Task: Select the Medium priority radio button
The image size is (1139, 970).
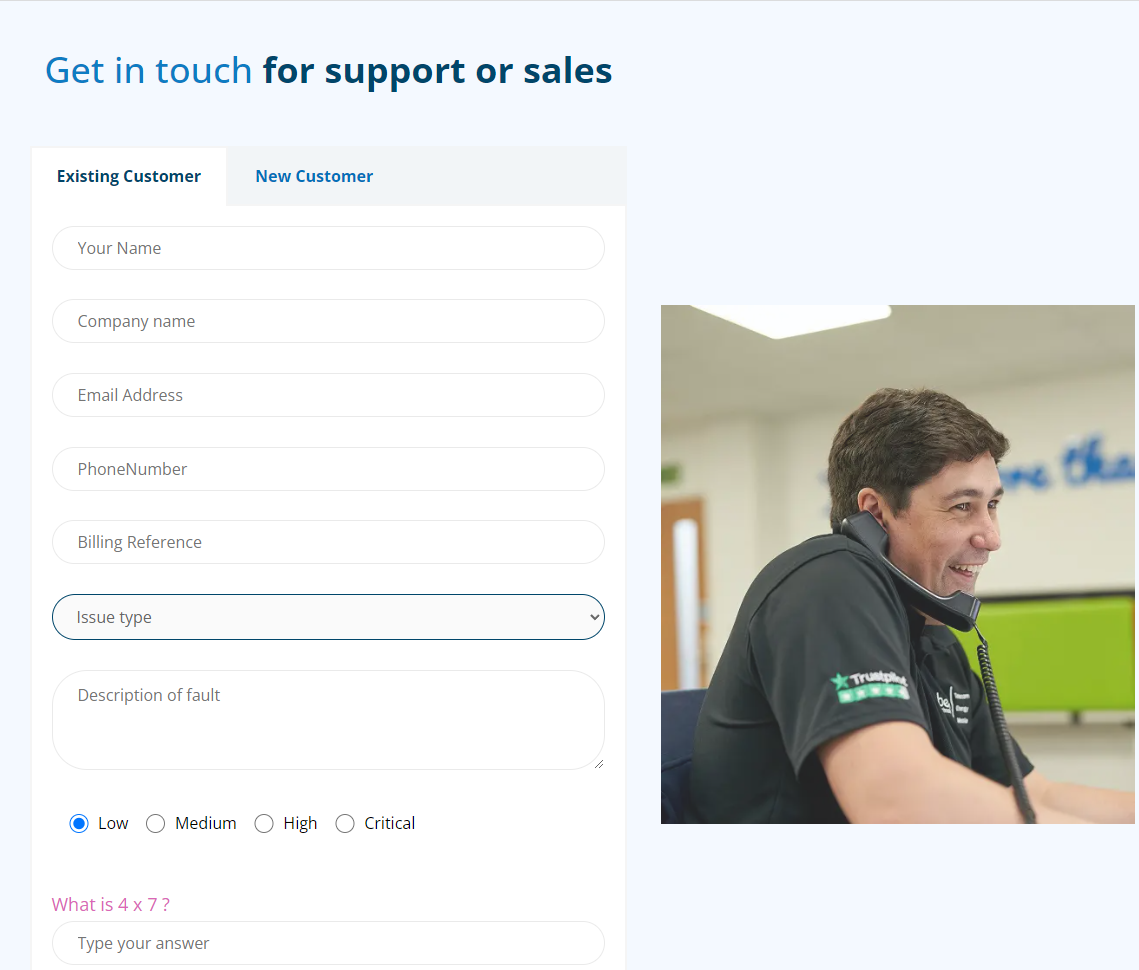Action: click(x=155, y=823)
